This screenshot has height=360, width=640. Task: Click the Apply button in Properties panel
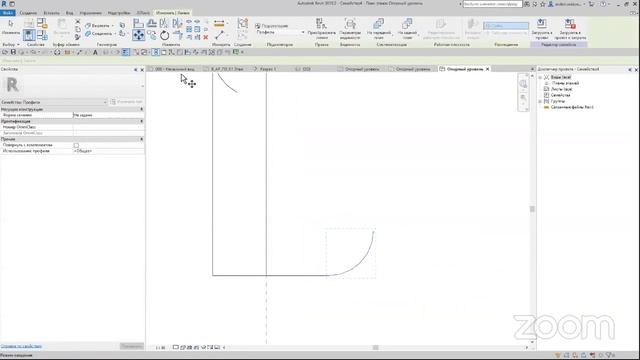tap(131, 346)
